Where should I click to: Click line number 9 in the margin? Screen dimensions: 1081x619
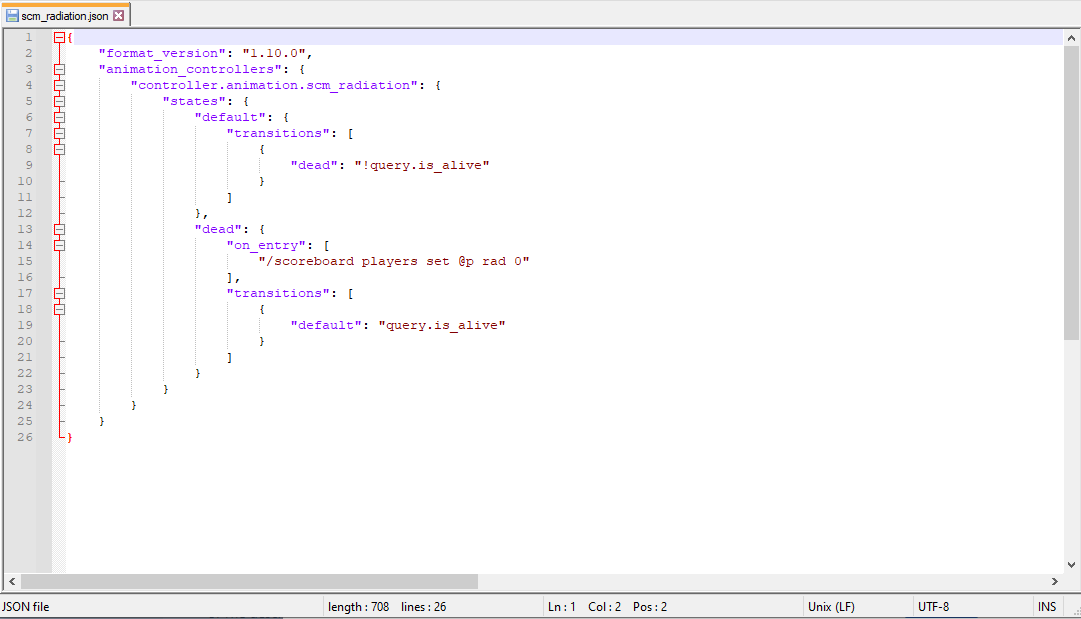tap(28, 165)
